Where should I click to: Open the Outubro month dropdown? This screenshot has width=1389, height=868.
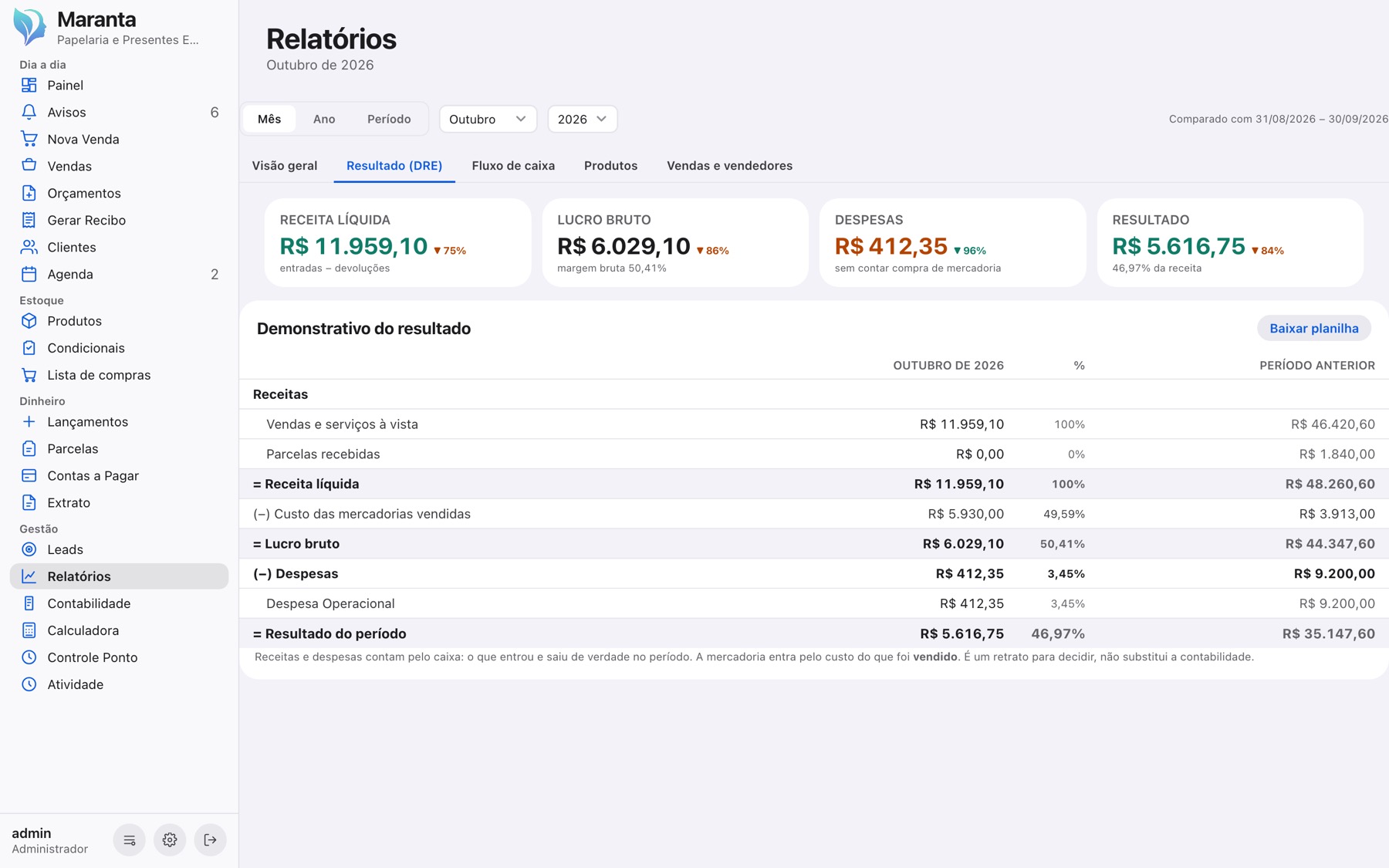point(488,119)
